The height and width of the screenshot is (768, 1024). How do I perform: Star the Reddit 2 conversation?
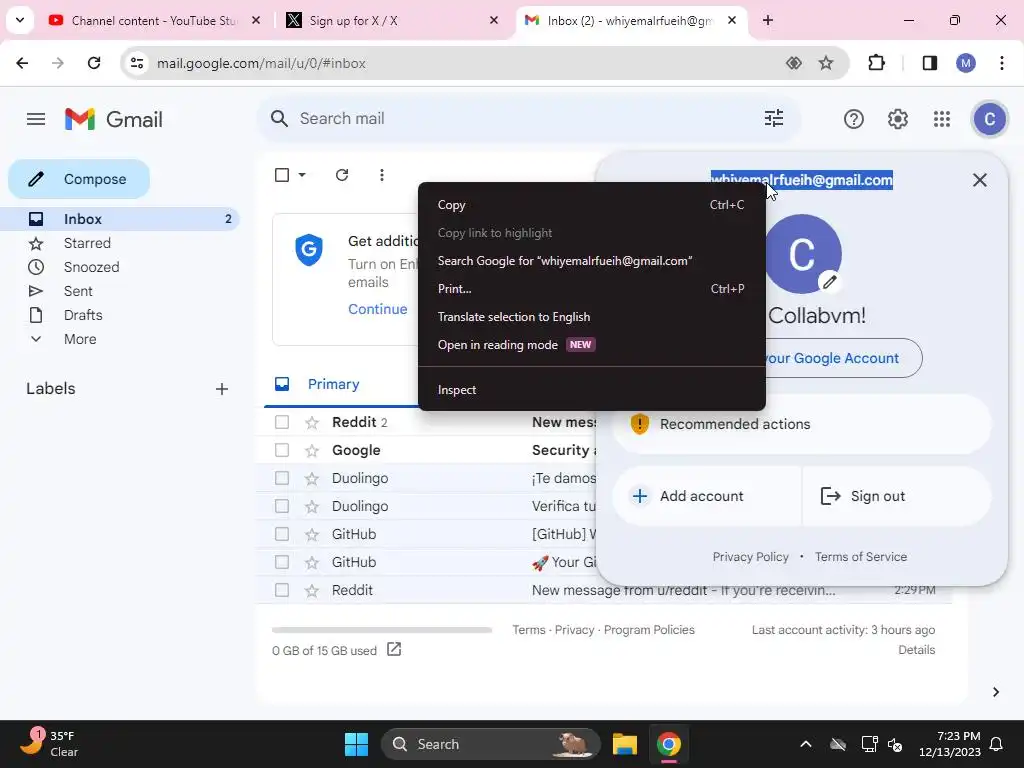coord(312,423)
